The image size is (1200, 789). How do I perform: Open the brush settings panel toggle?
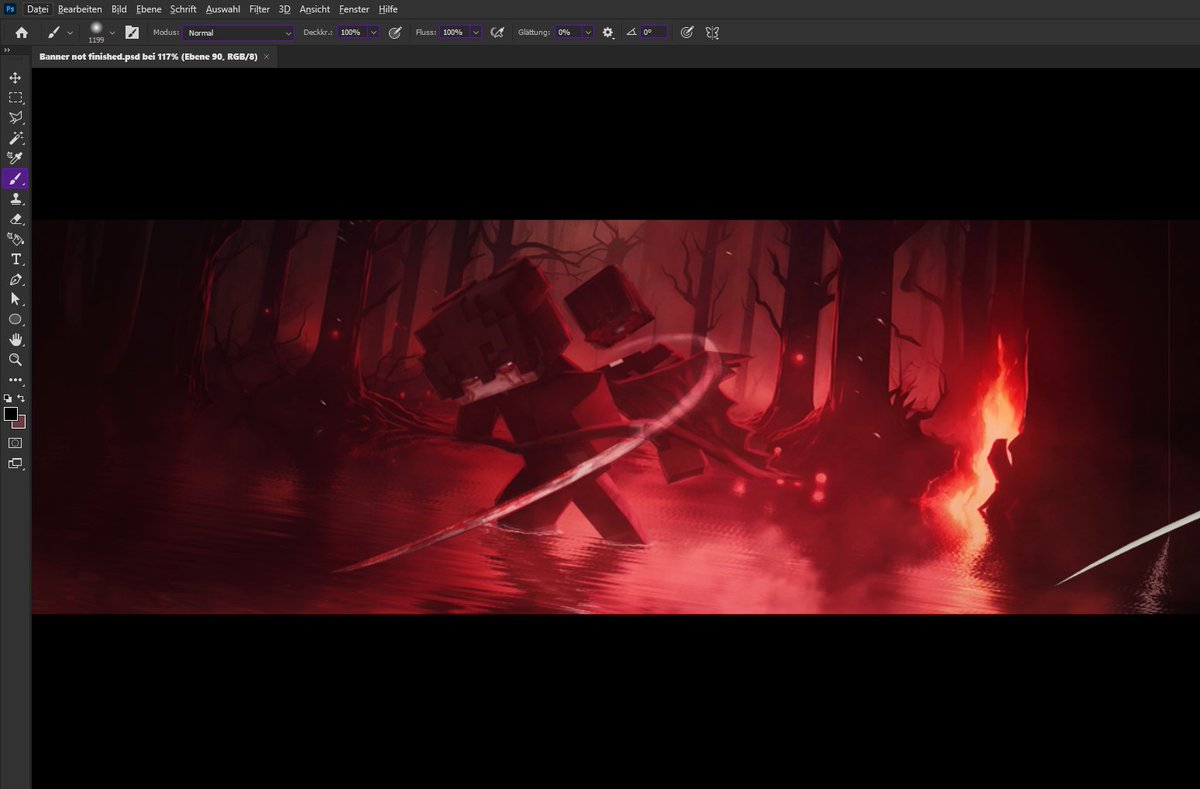[132, 32]
